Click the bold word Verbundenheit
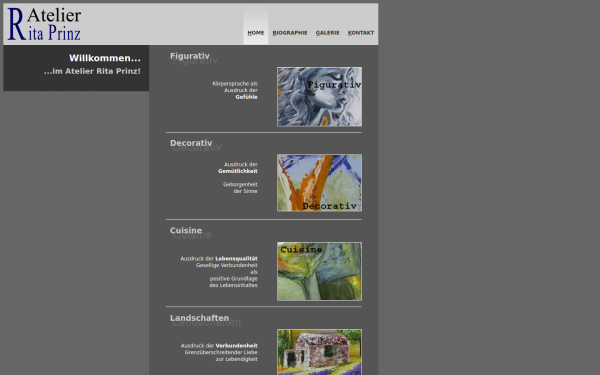600x375 pixels. [236, 346]
